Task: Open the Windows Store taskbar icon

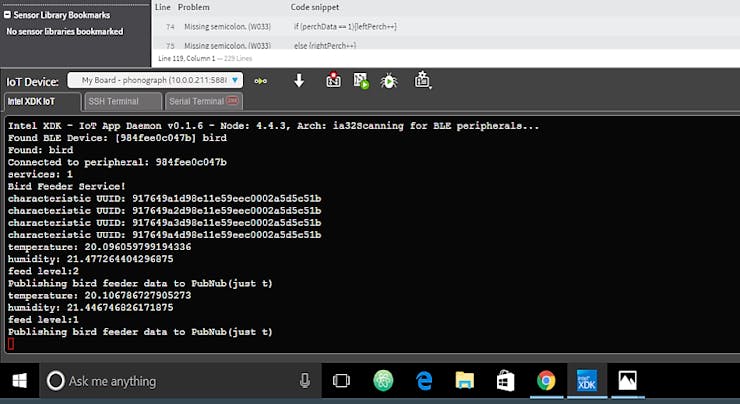Action: point(505,380)
